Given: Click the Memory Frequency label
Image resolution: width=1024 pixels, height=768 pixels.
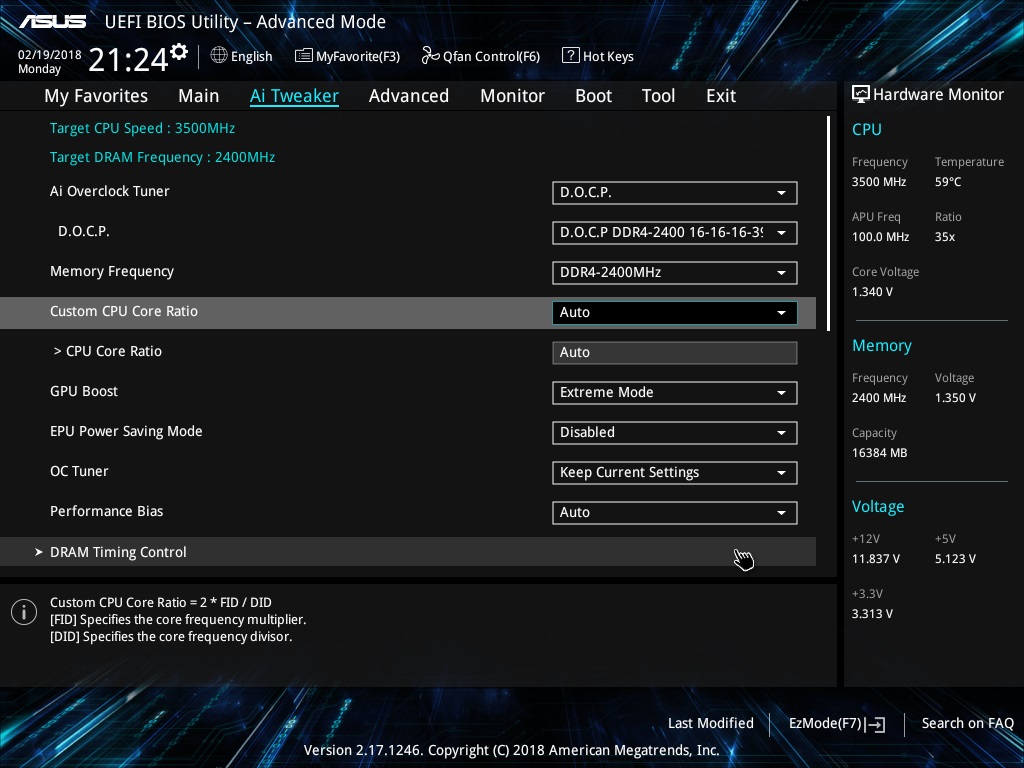Looking at the screenshot, I should pos(112,272).
